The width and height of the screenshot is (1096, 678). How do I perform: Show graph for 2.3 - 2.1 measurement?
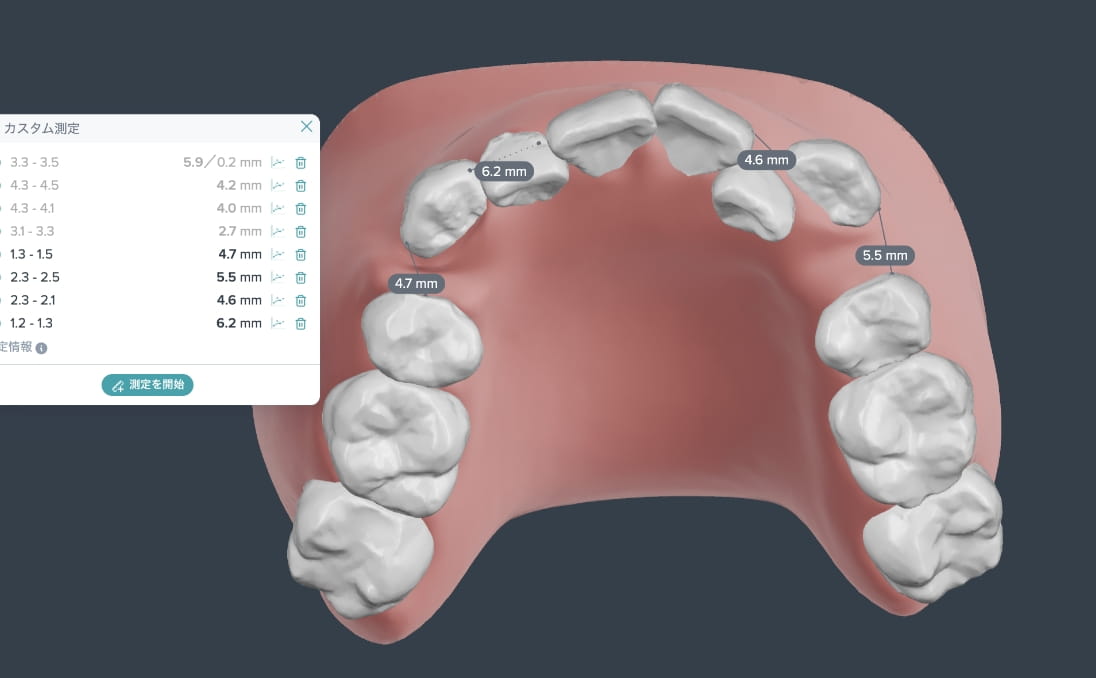pyautogui.click(x=277, y=301)
